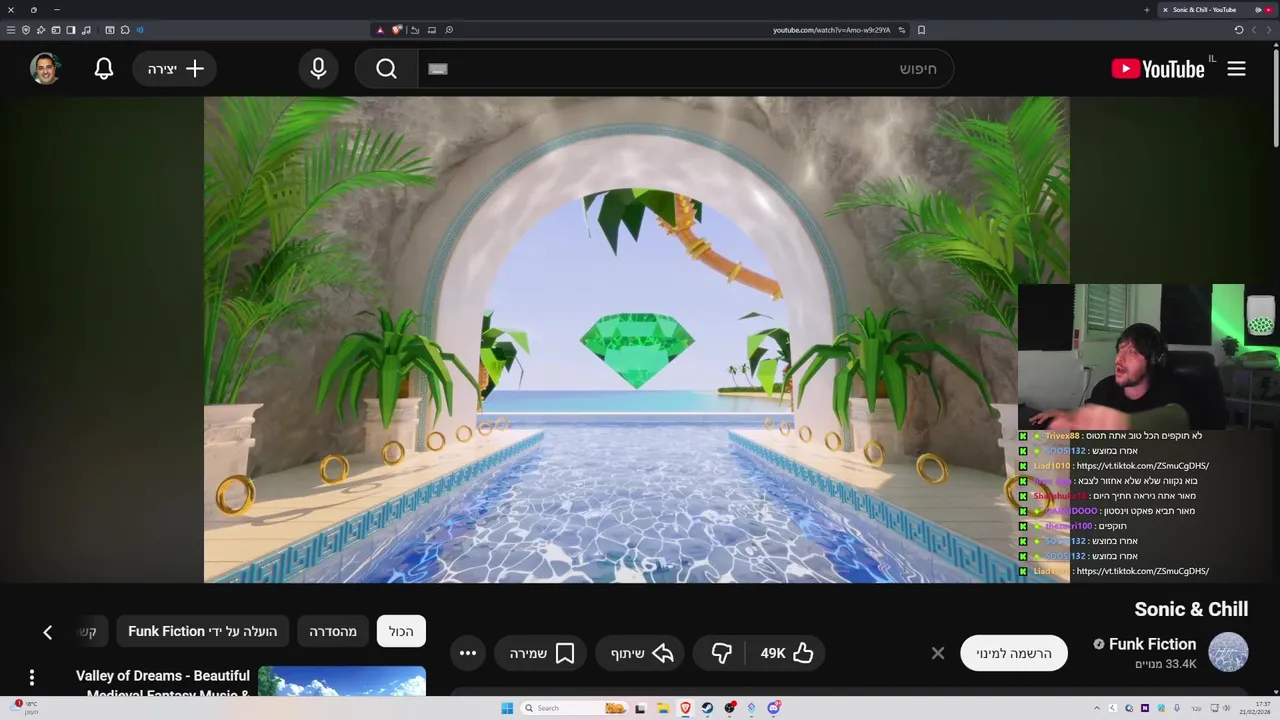Open the browser VPN shield icon

tap(26, 30)
